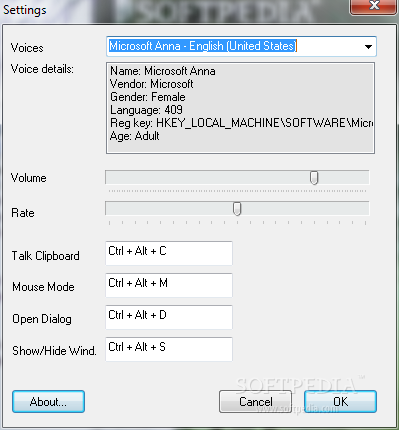Image resolution: width=399 pixels, height=430 pixels.
Task: Click the 'Language: 409' detail line
Action: pyautogui.click(x=146, y=110)
